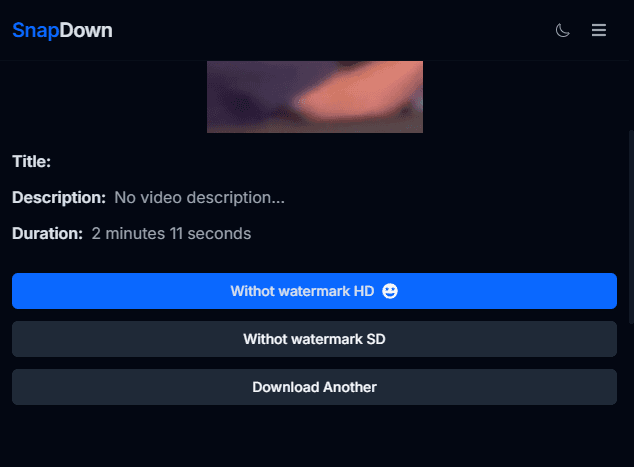Click the video preview thumbnail
Image resolution: width=634 pixels, height=467 pixels.
pos(315,97)
